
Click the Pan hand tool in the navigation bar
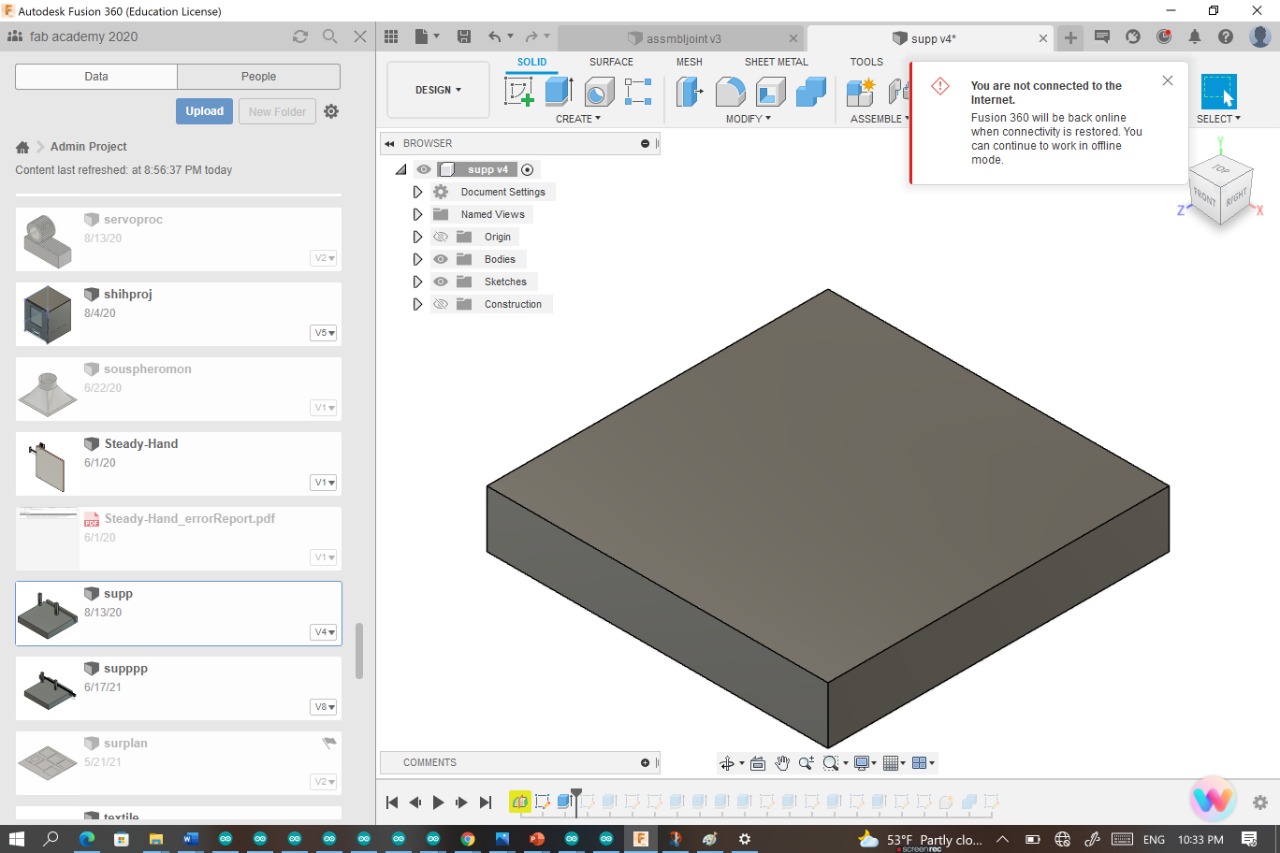click(x=782, y=763)
